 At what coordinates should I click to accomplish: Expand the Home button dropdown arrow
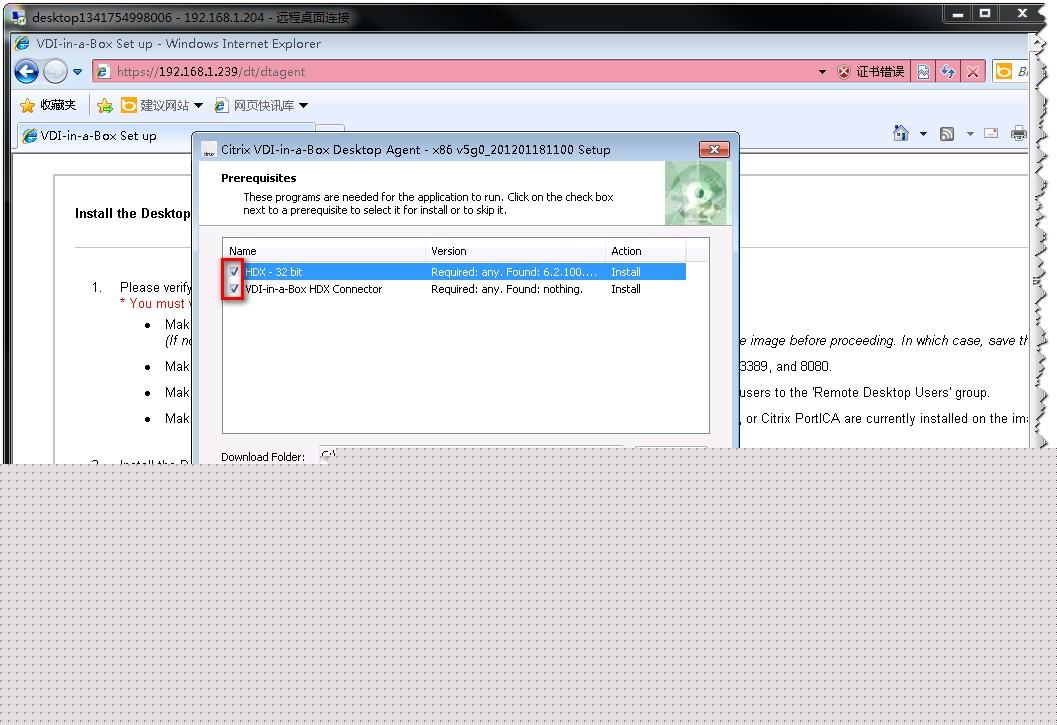(924, 134)
